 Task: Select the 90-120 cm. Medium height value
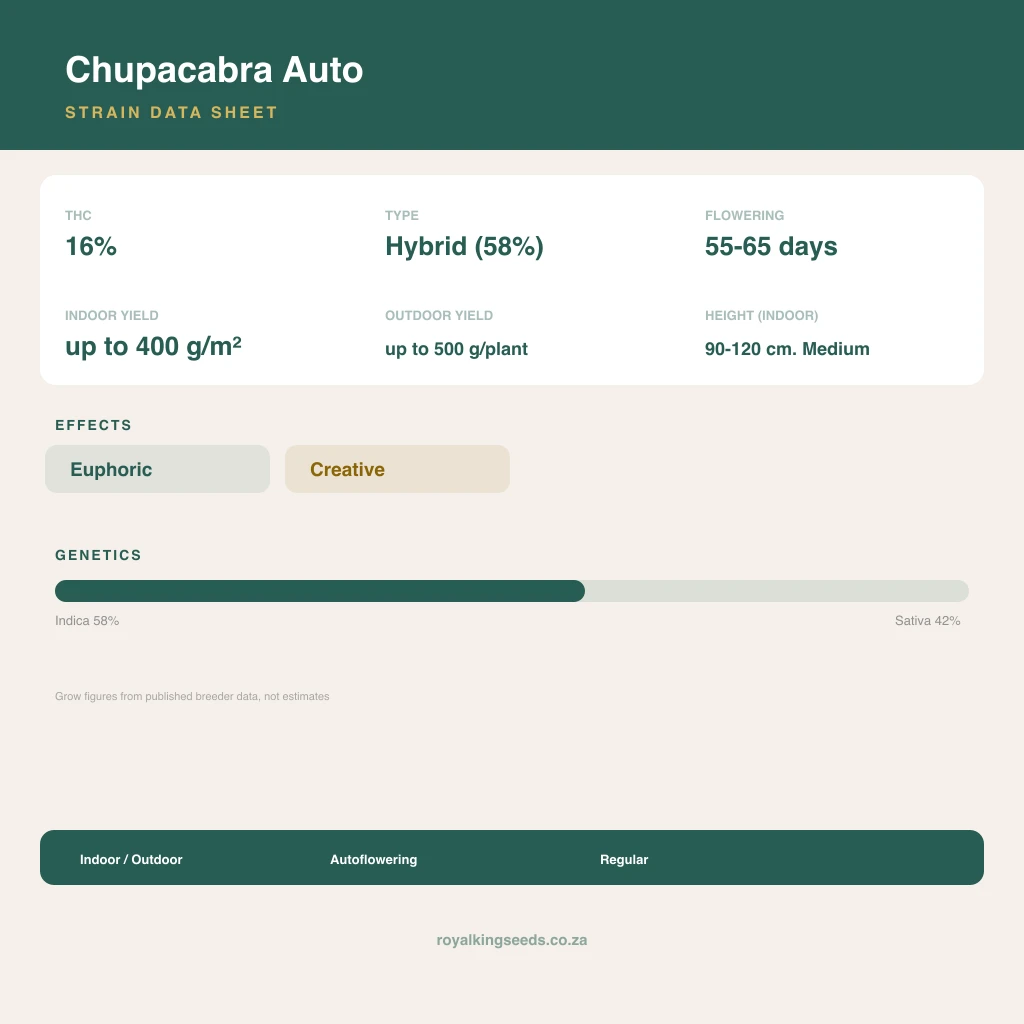pyautogui.click(x=787, y=349)
